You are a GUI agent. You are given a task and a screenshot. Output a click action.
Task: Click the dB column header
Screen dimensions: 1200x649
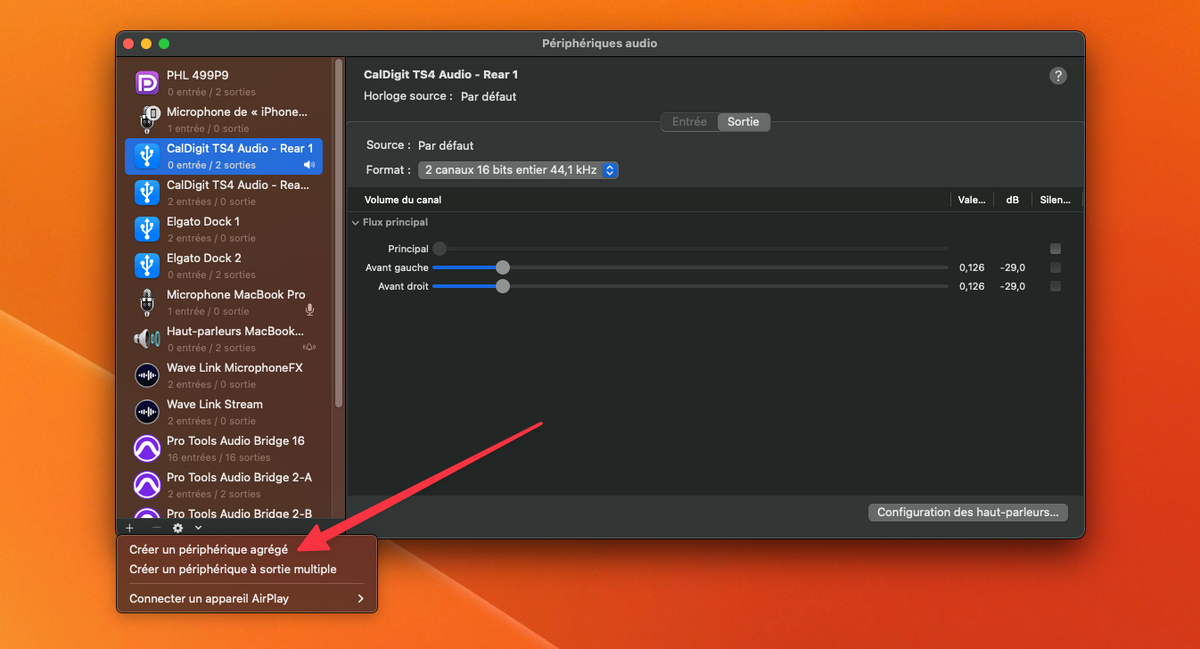pyautogui.click(x=1012, y=200)
